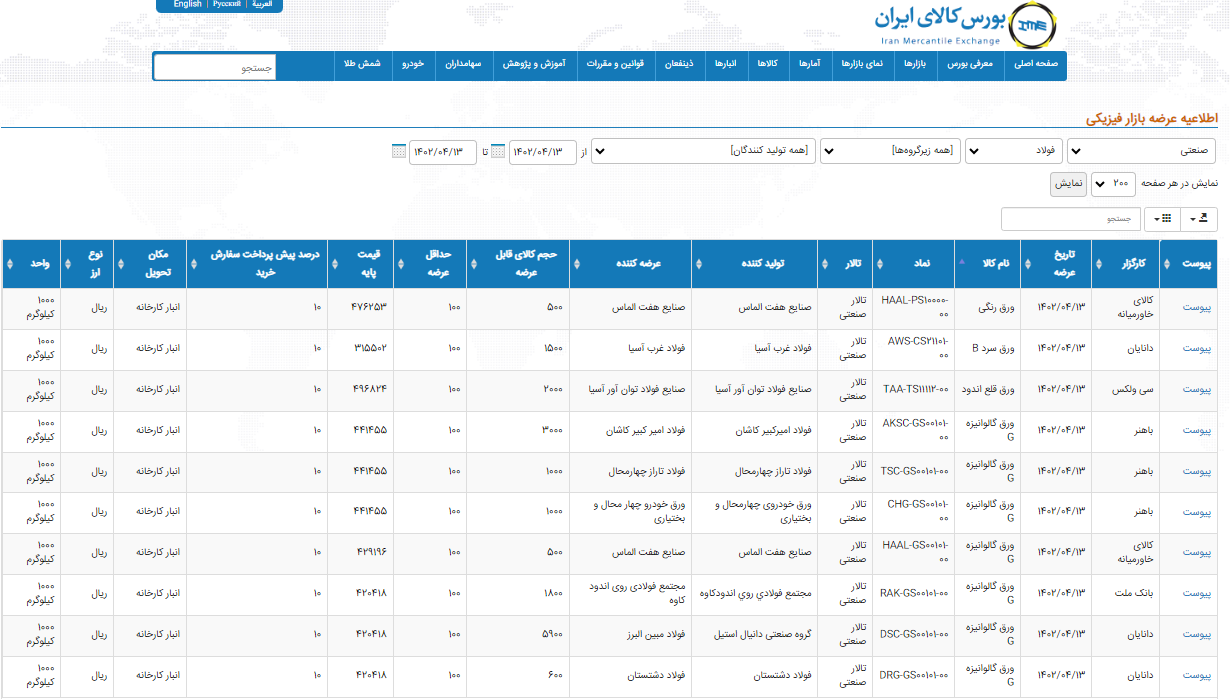1230x699 pixels.
Task: Click the table search field above the grid
Action: point(1071,219)
